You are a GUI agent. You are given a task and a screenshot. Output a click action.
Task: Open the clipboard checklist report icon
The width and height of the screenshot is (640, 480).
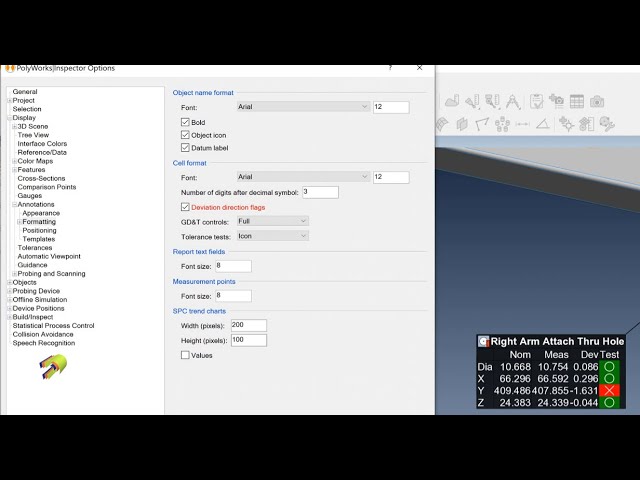click(x=536, y=101)
